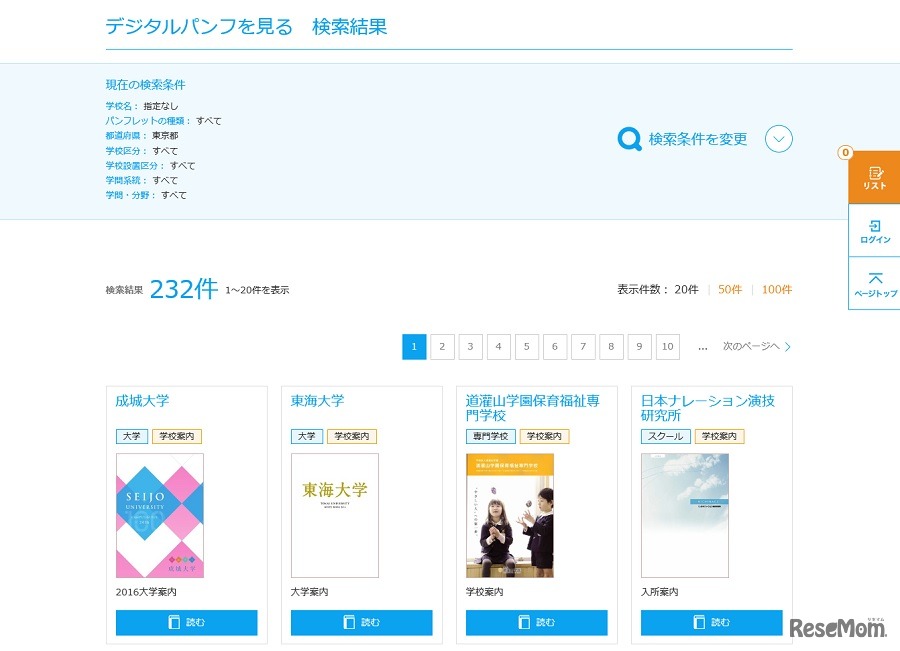Go to results page 1
The width and height of the screenshot is (900, 651).
(414, 347)
